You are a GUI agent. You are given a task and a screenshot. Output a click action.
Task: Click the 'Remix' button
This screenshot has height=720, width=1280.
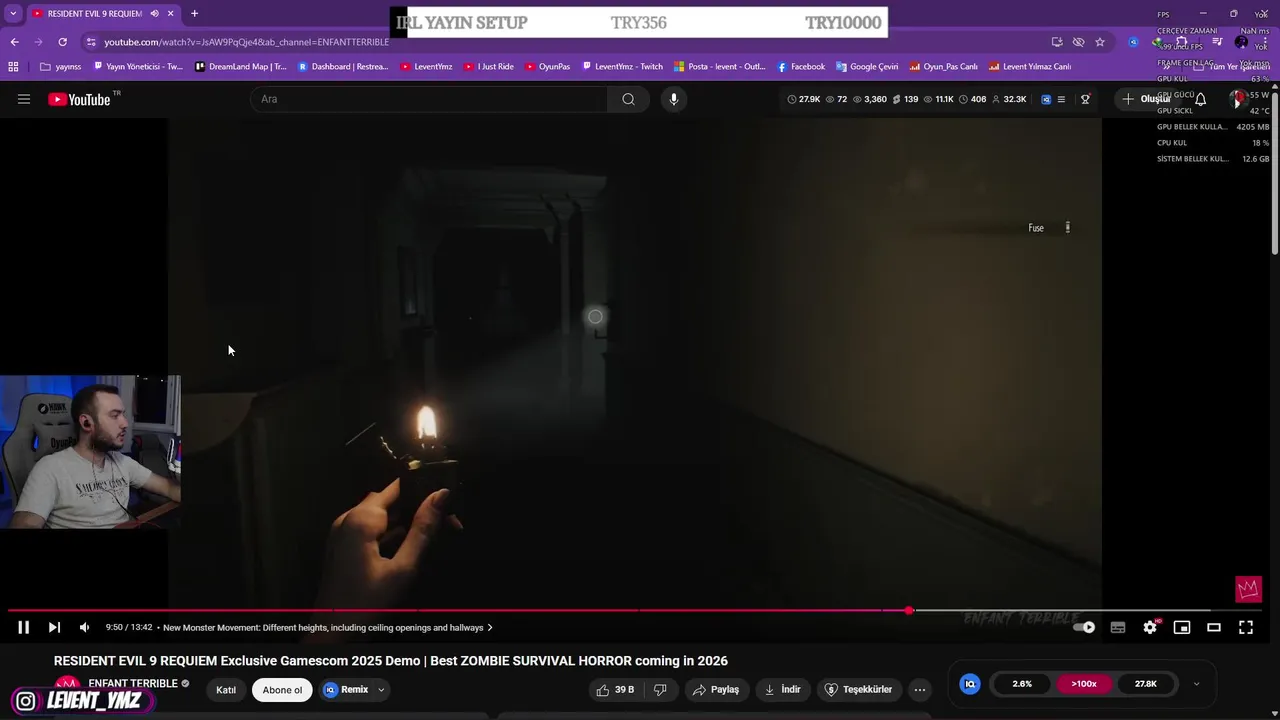[346, 690]
